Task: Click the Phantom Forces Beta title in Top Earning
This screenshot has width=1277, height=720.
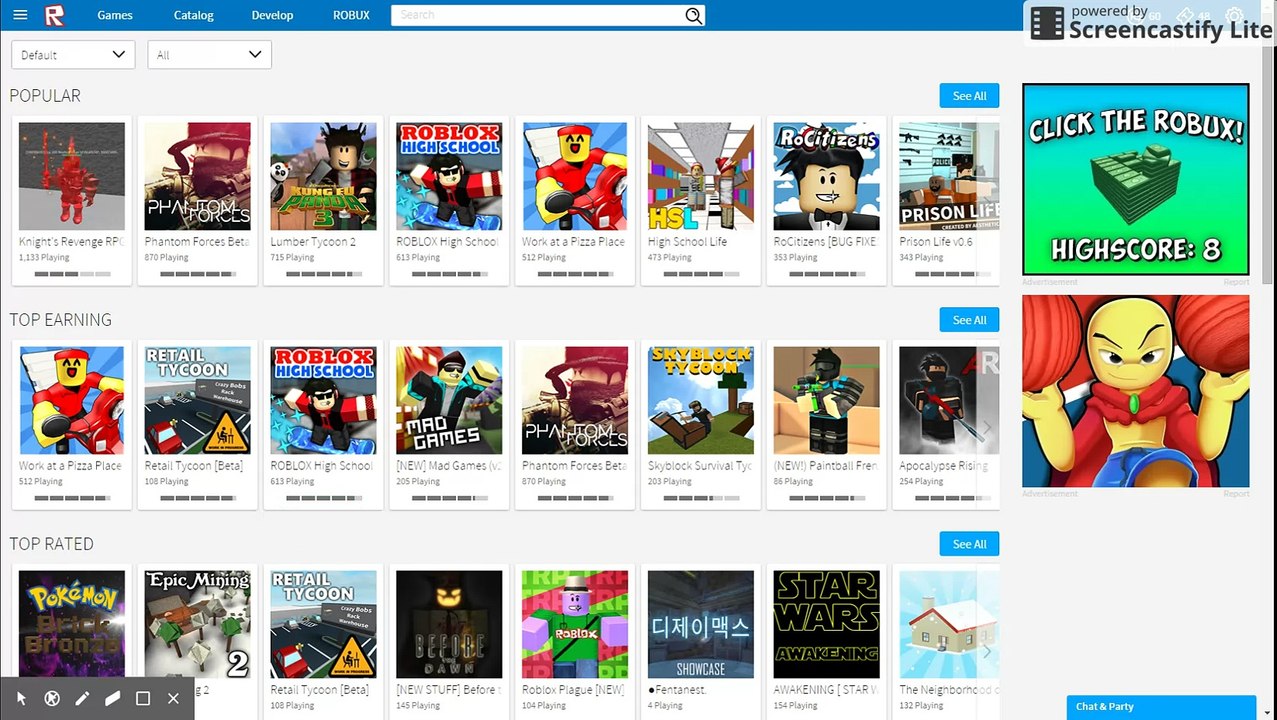Action: [575, 466]
